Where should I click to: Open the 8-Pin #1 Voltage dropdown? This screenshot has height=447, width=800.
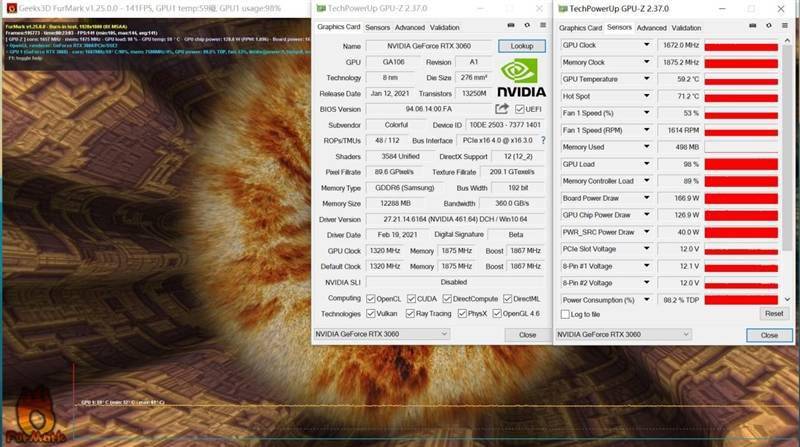[x=646, y=266]
